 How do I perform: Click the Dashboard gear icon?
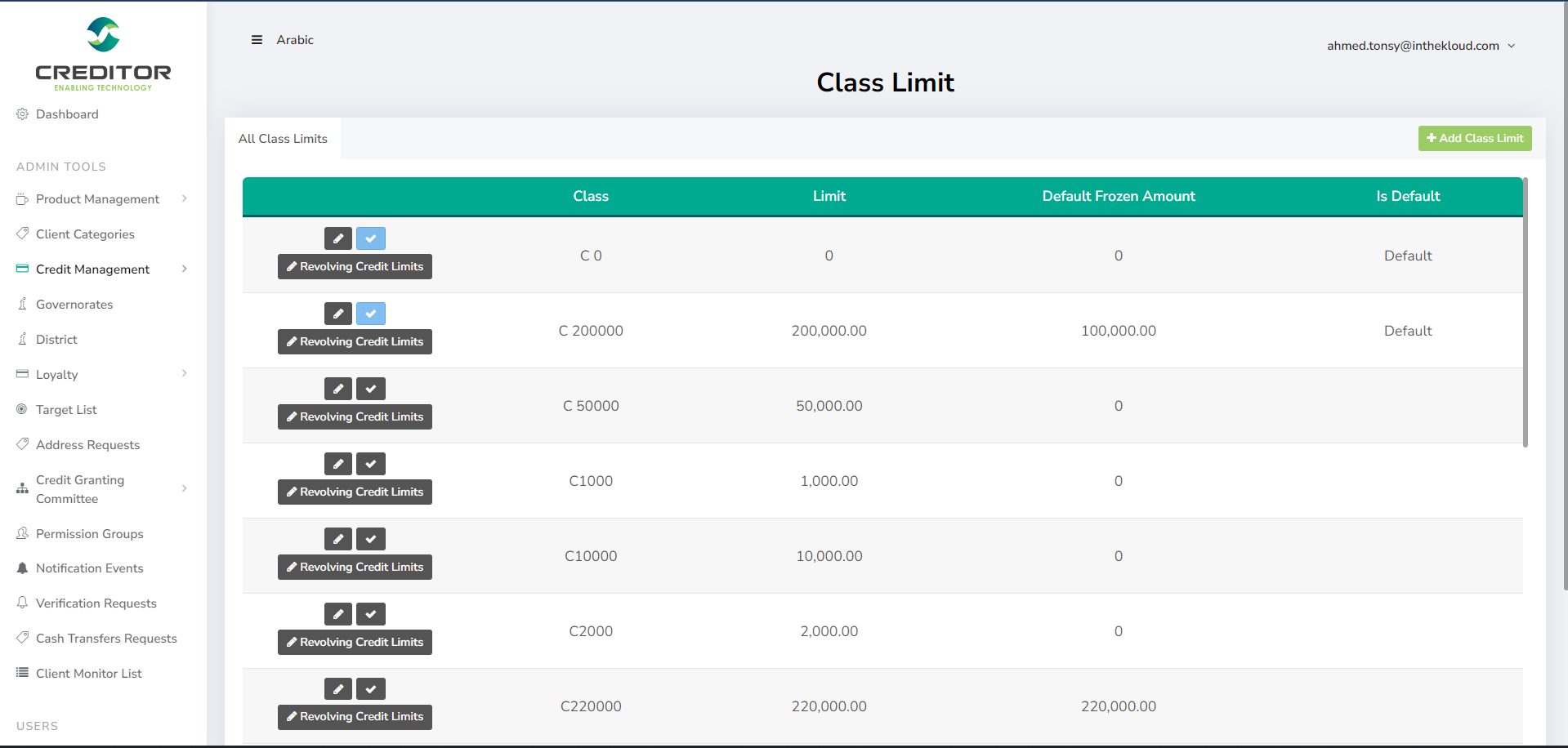(22, 114)
